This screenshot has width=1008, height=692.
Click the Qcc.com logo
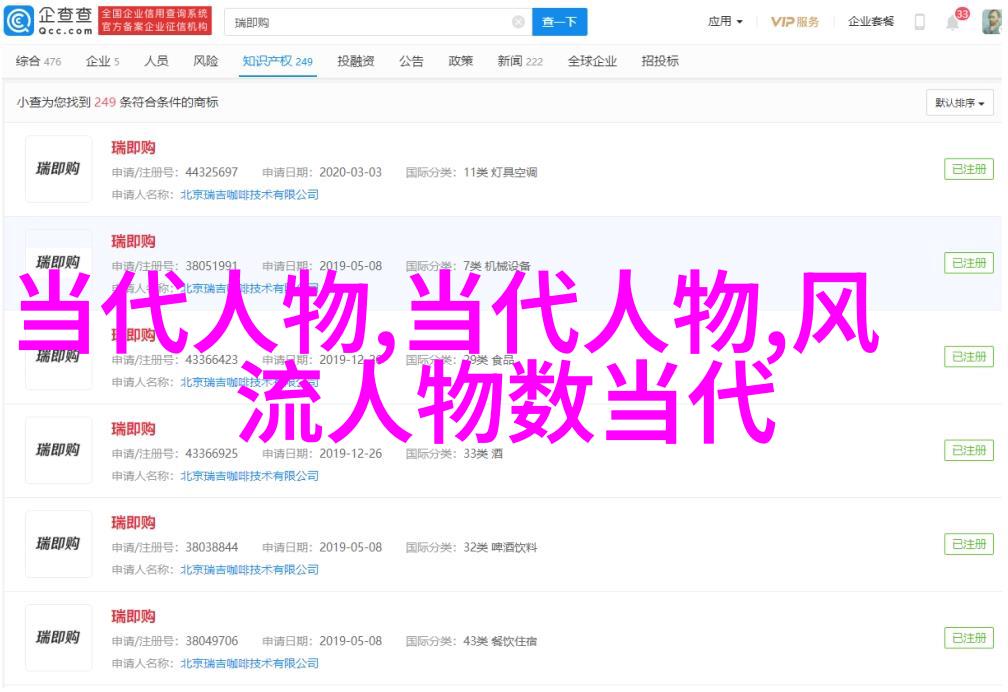point(52,20)
